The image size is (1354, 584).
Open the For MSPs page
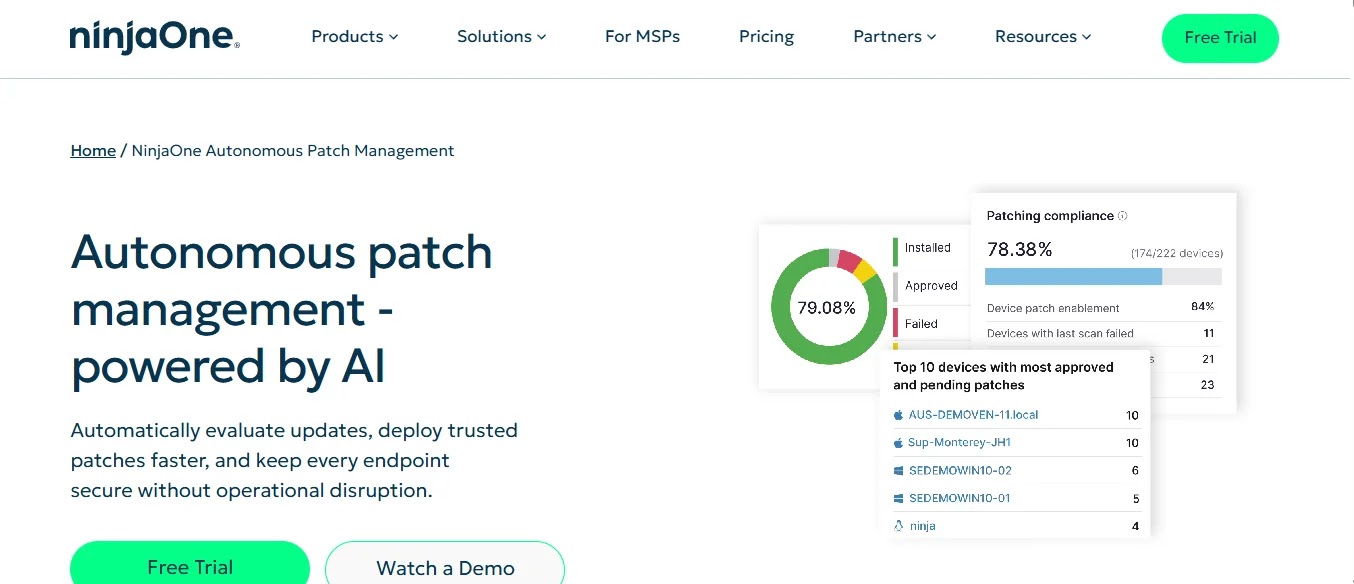tap(642, 36)
